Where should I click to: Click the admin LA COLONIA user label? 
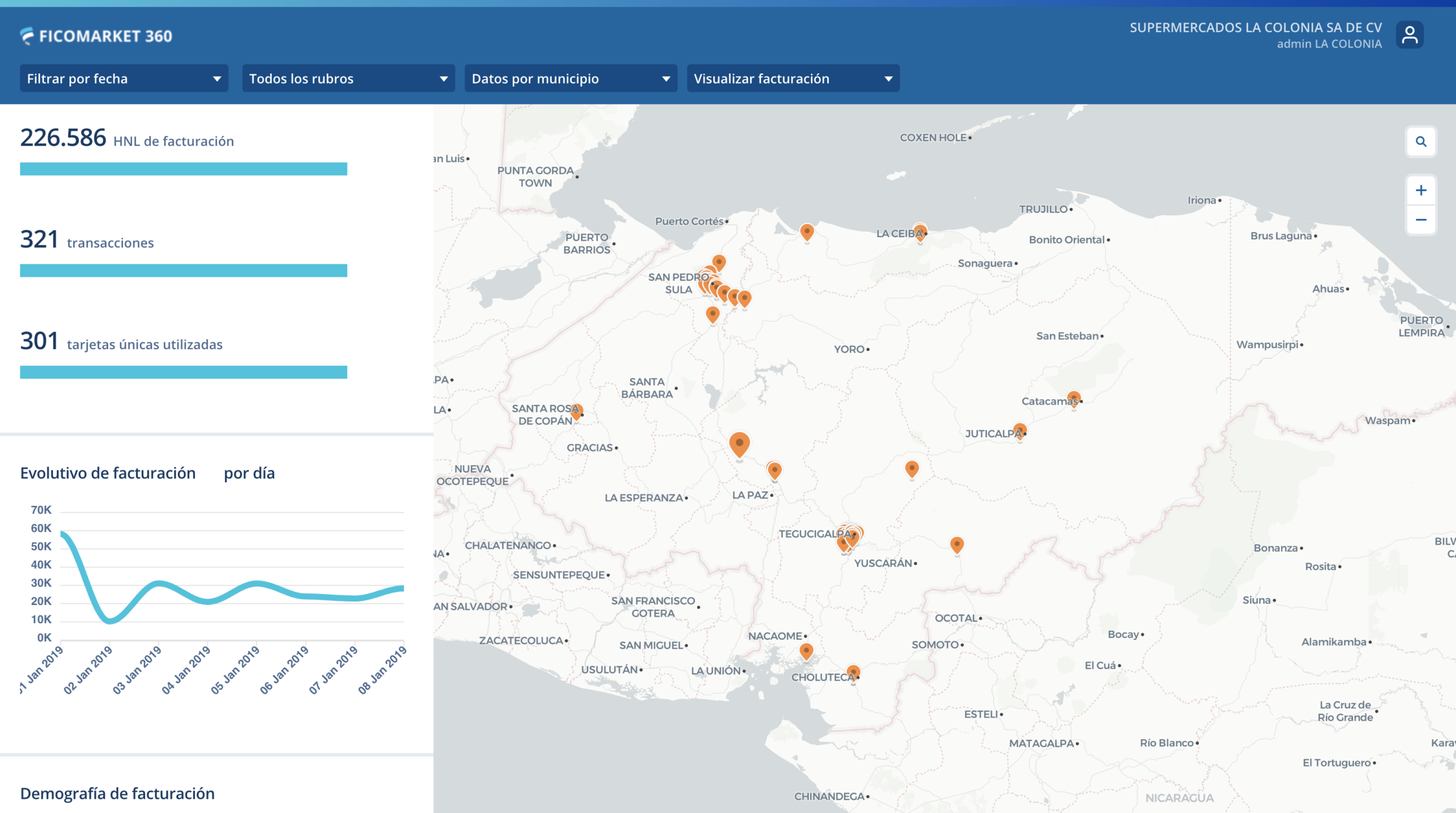[1329, 44]
